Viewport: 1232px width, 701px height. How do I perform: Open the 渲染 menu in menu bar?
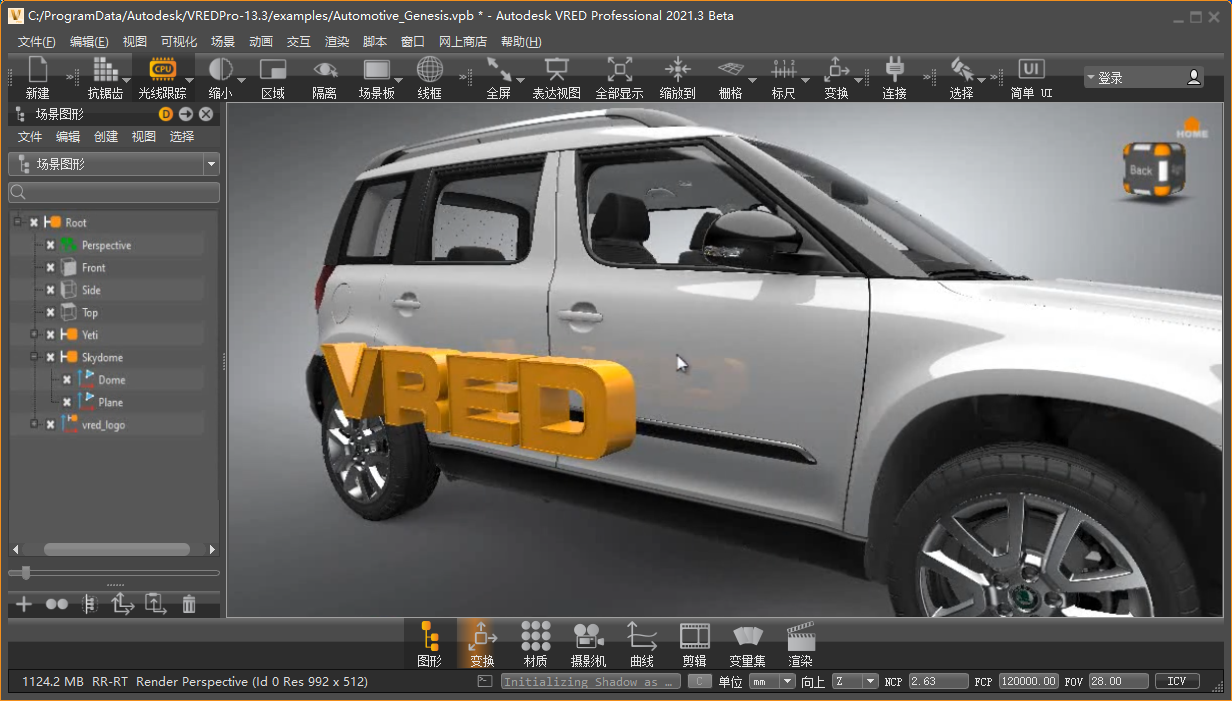click(x=337, y=41)
